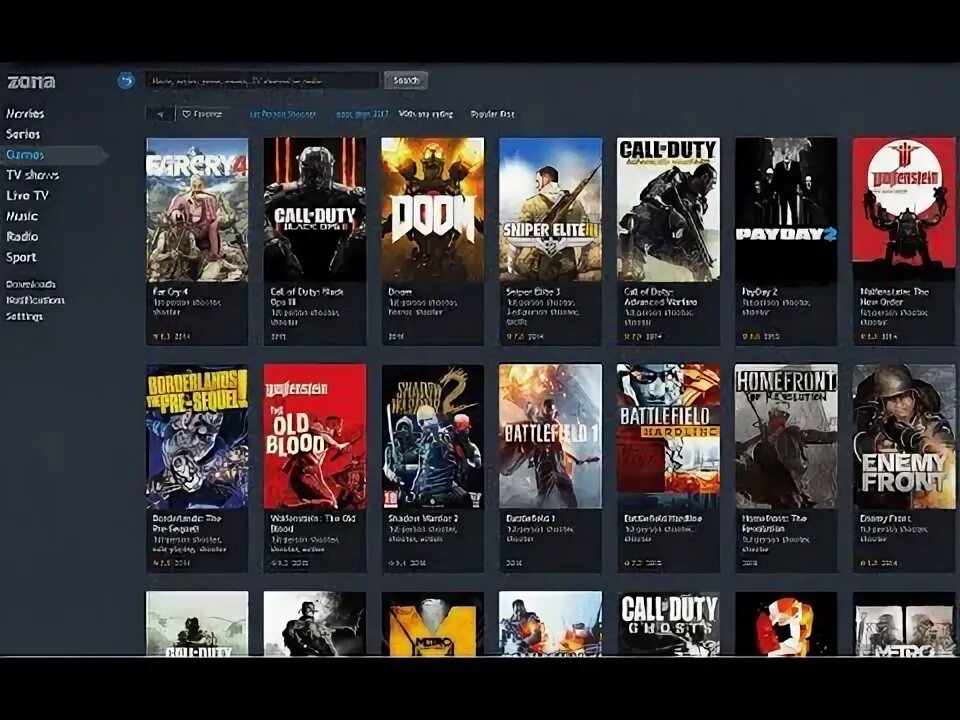The image size is (960, 720).
Task: Open the Sniper Elite III cover
Action: click(550, 209)
